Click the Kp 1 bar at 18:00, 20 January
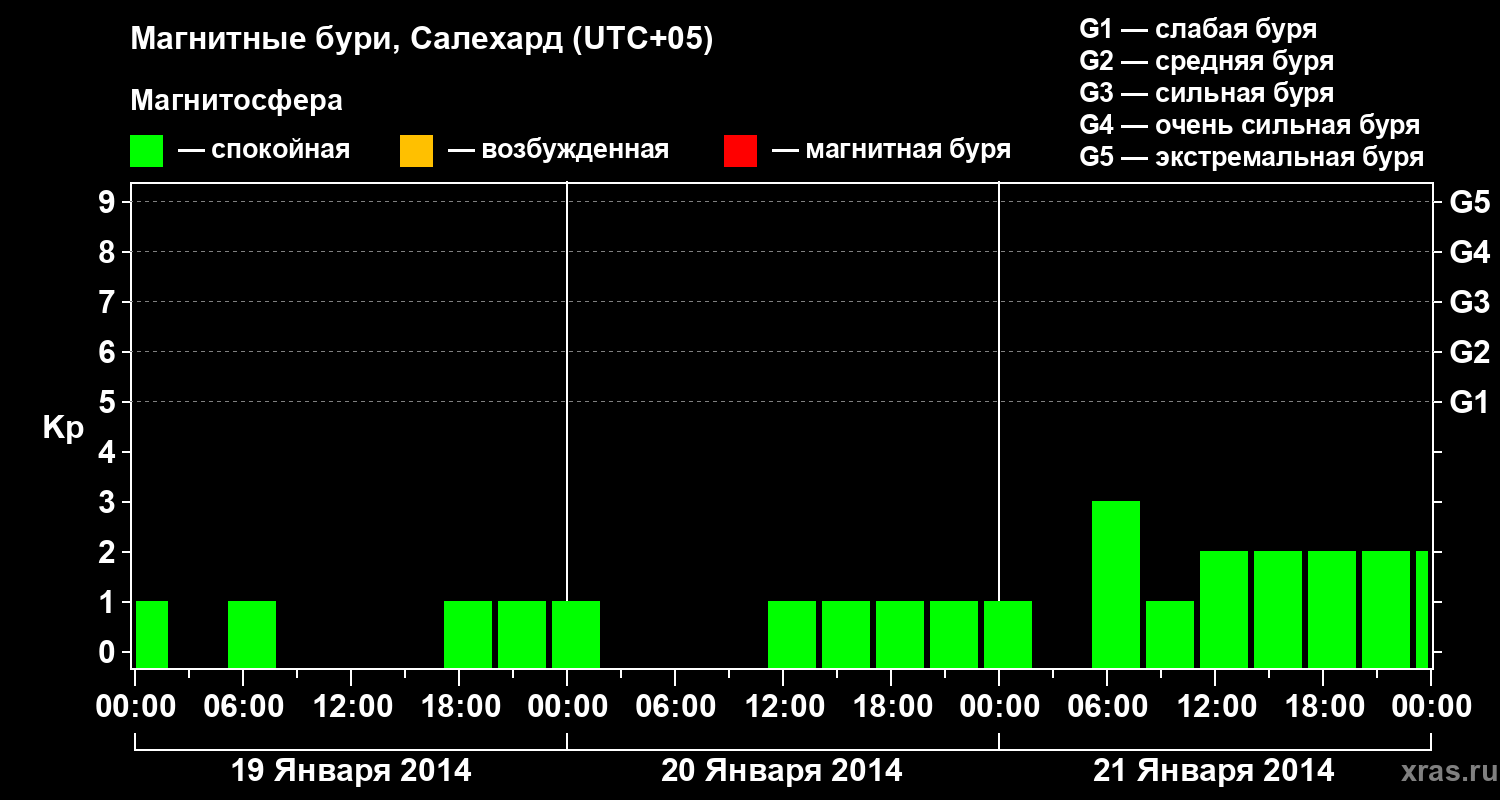 point(900,634)
